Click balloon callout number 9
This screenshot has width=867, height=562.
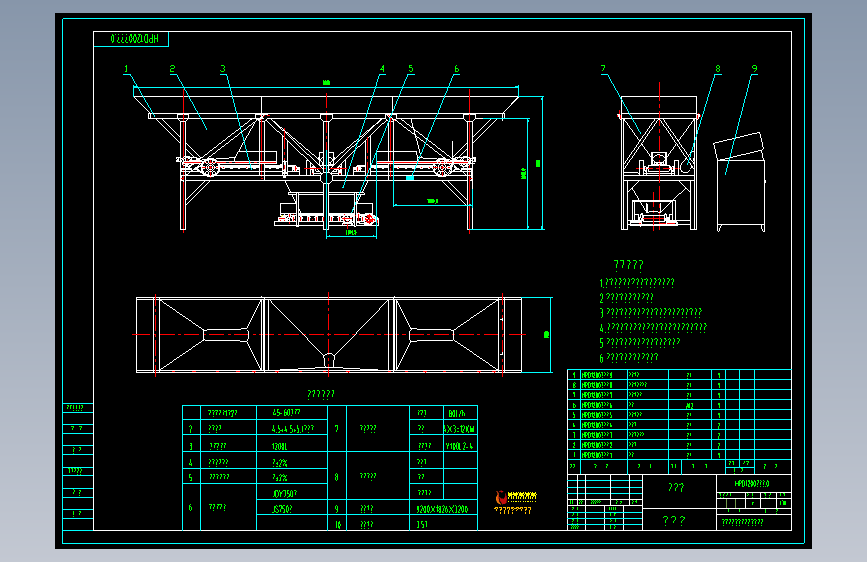point(754,69)
